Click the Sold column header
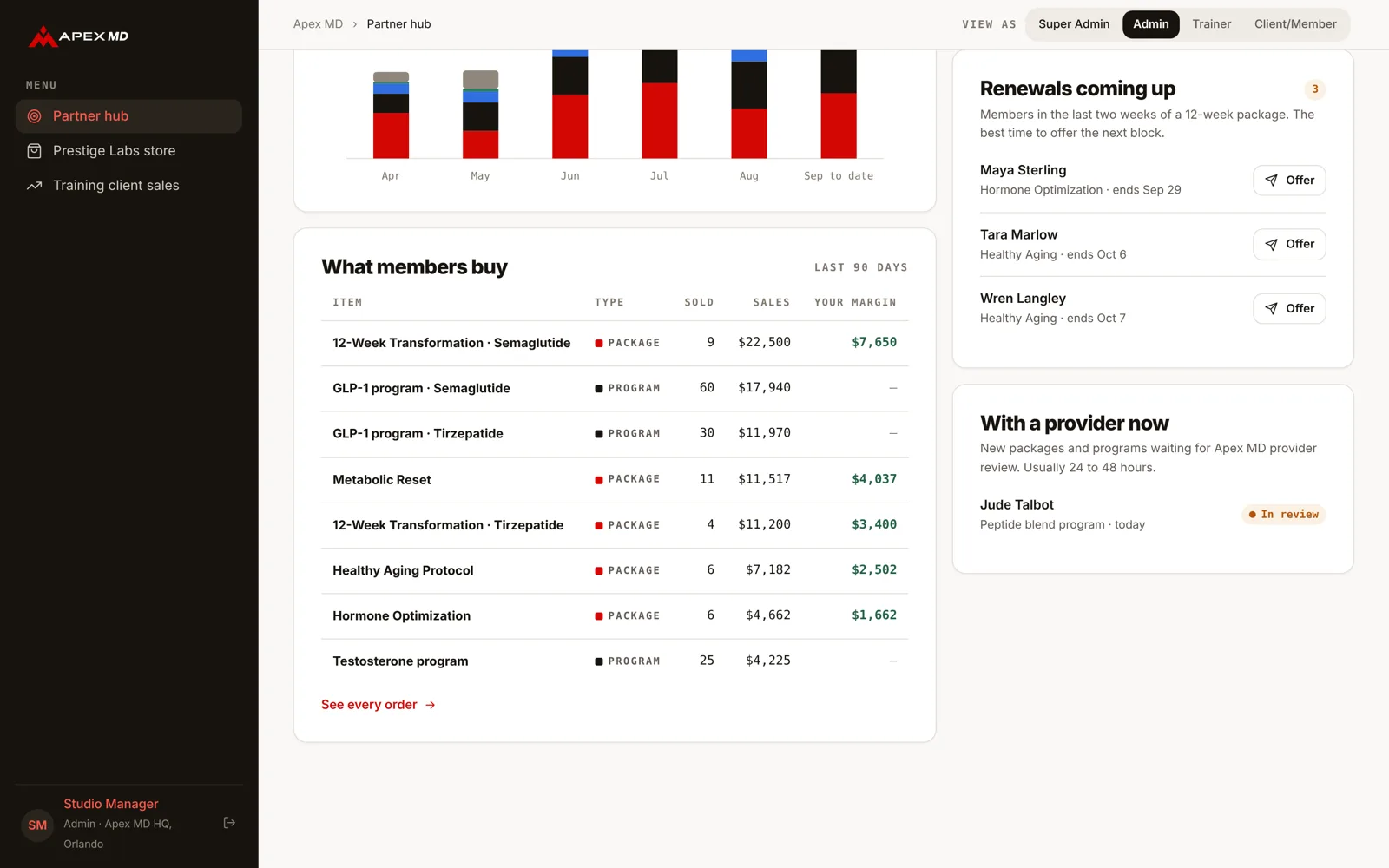 tap(699, 302)
